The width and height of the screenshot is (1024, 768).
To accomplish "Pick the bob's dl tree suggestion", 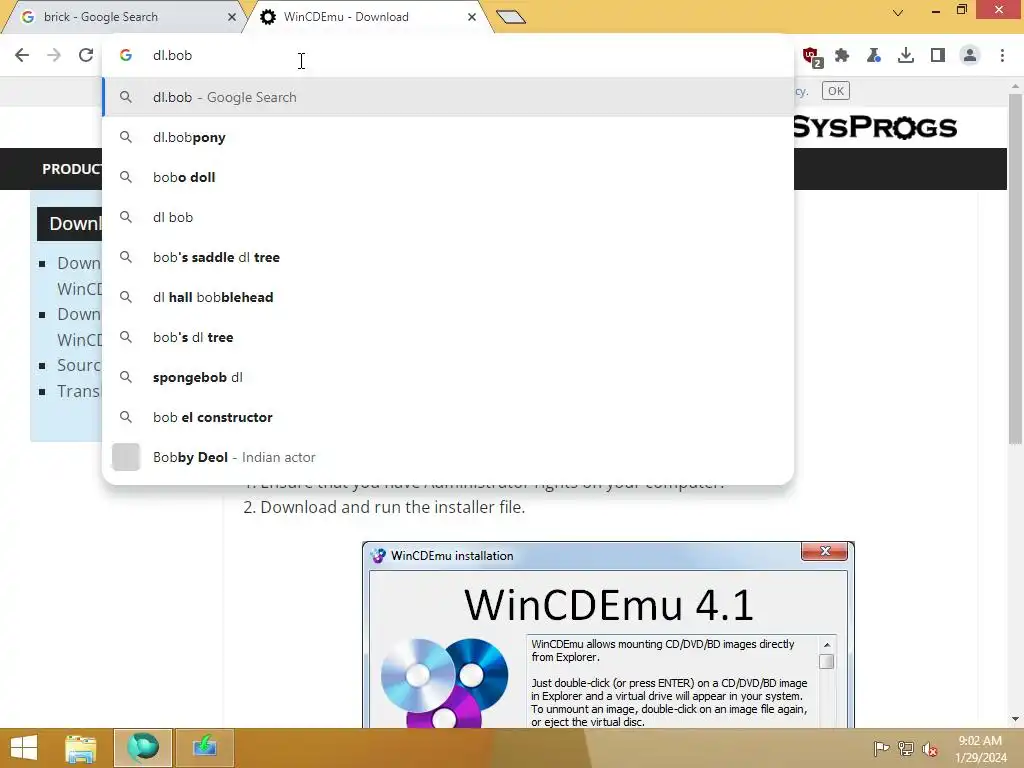I will click(448, 337).
